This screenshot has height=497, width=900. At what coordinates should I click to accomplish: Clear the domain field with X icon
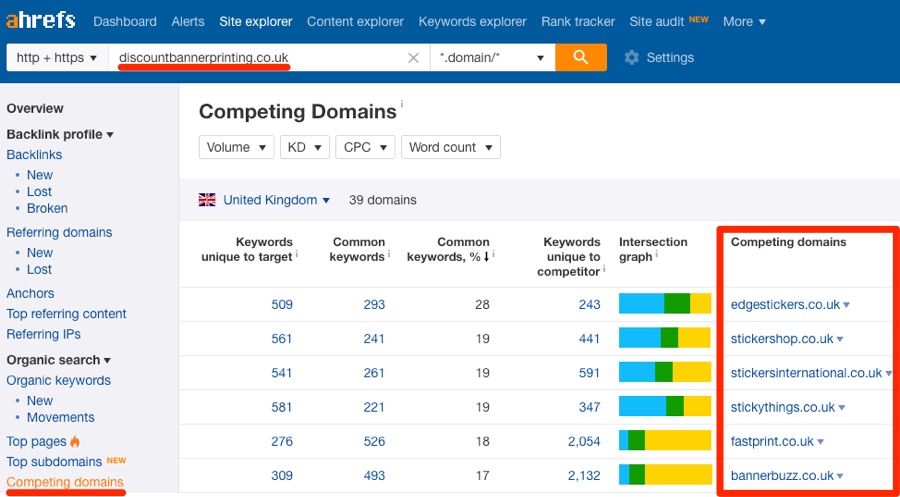[x=413, y=58]
